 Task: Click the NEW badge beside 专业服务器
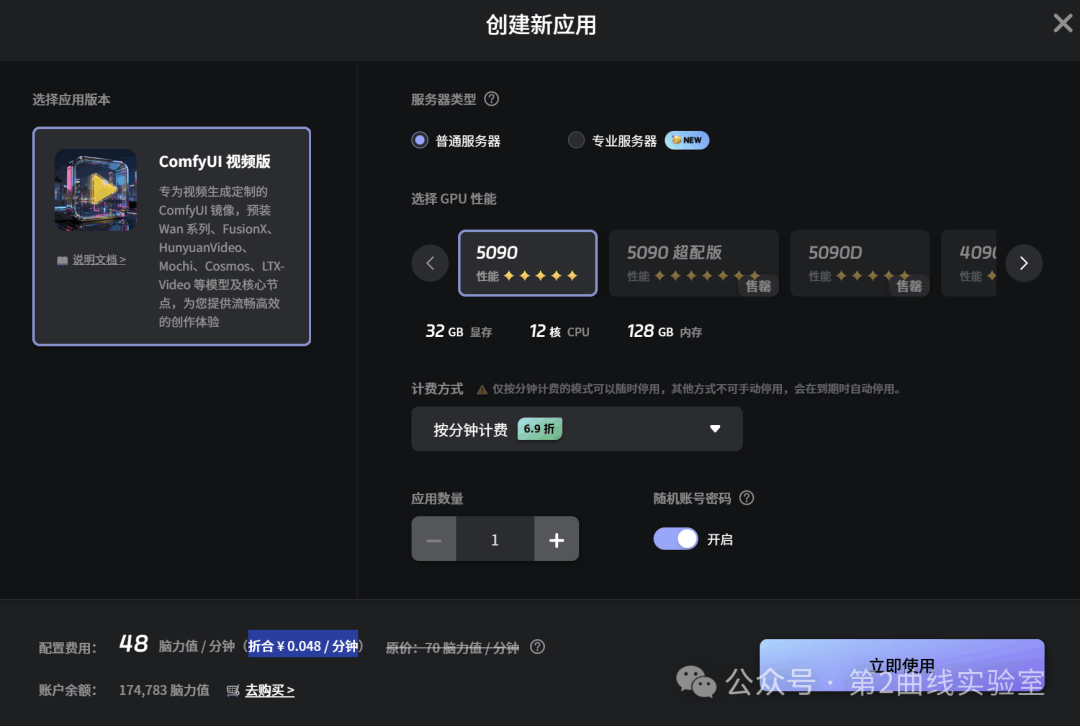687,141
